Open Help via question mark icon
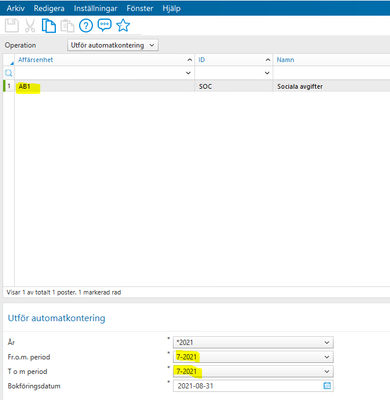 86,26
